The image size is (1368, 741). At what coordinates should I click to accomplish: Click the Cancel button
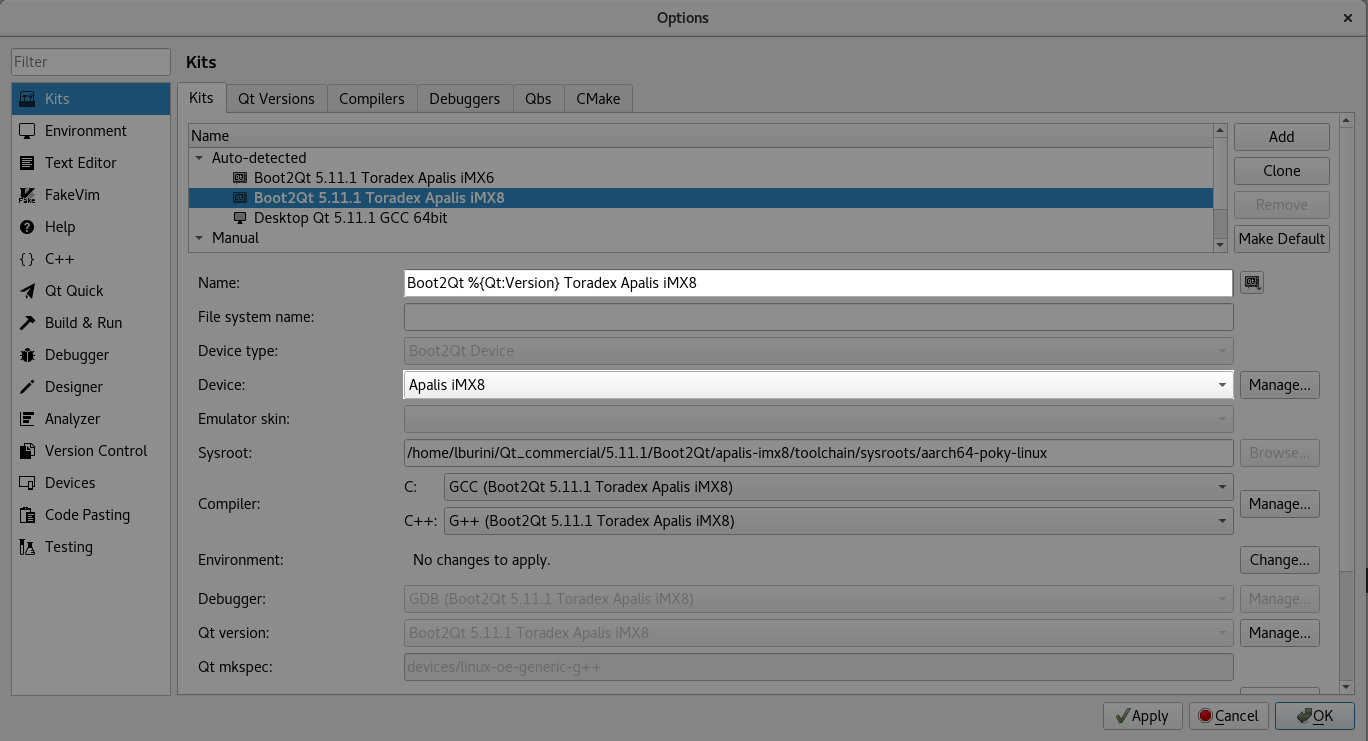tap(1229, 716)
